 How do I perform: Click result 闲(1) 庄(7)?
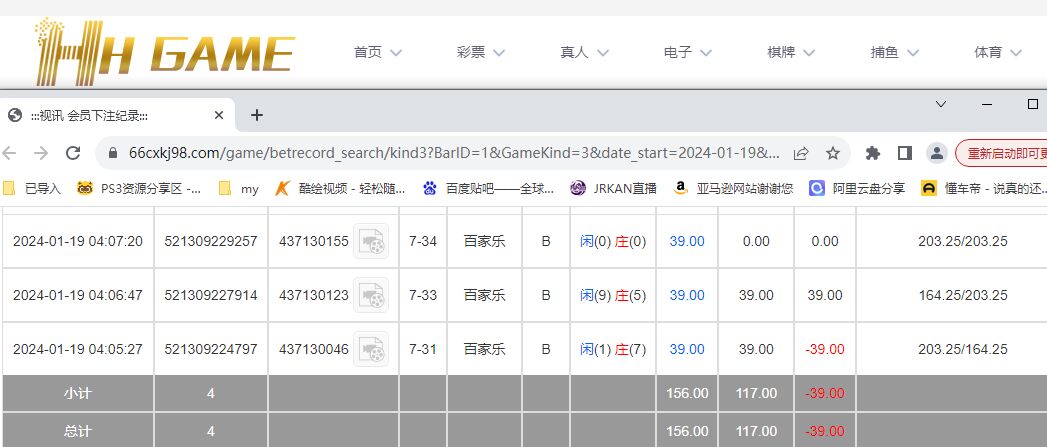(x=613, y=349)
